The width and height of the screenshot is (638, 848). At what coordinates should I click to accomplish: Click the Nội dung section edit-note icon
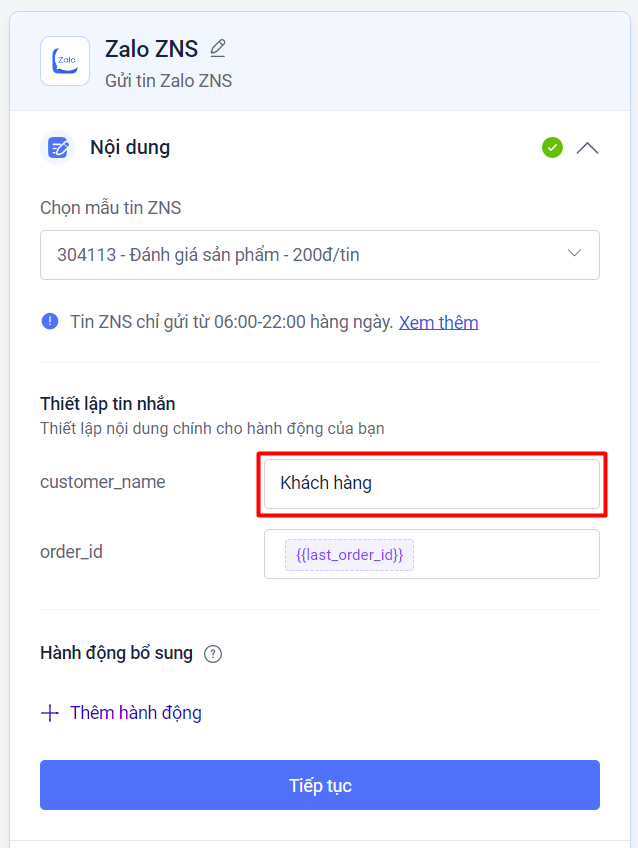coord(59,148)
